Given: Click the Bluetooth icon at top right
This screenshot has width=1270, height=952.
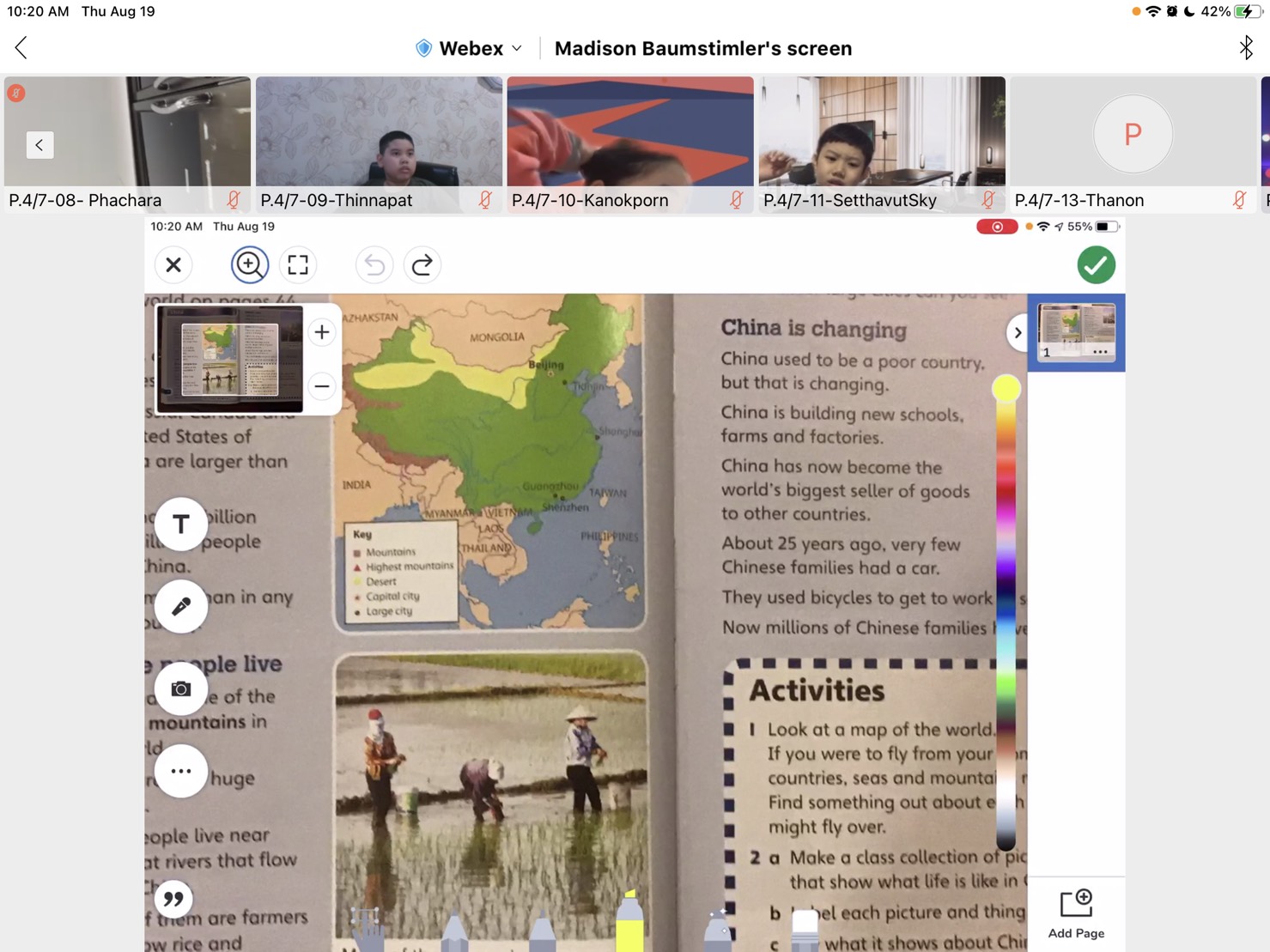Looking at the screenshot, I should [1246, 48].
